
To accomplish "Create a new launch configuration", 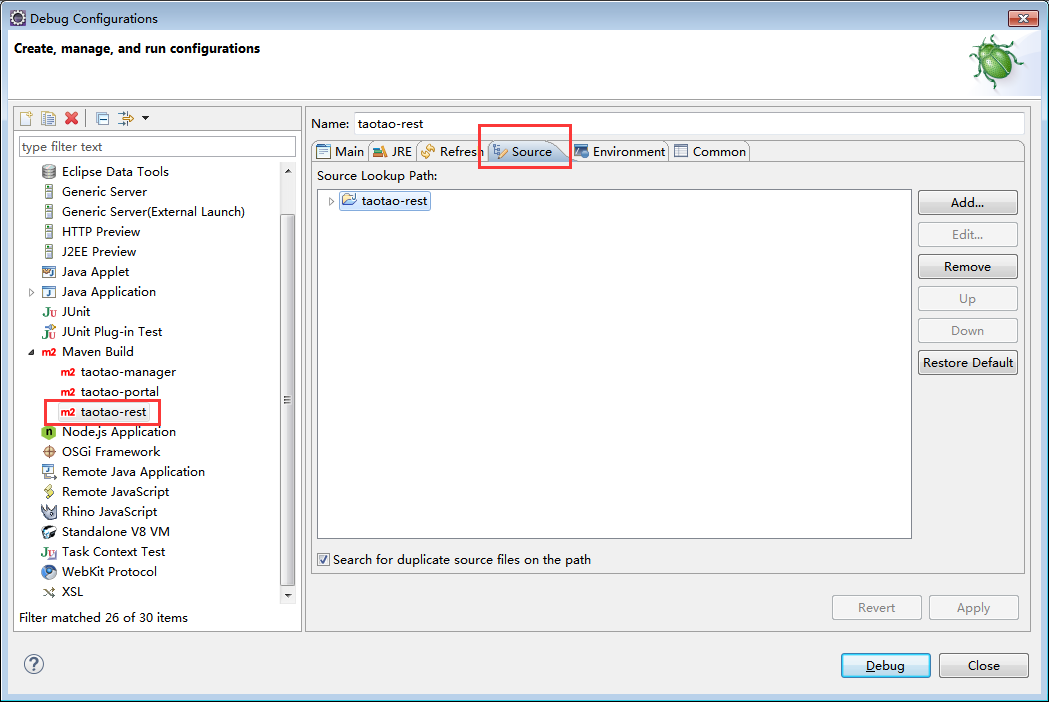I will click(24, 118).
